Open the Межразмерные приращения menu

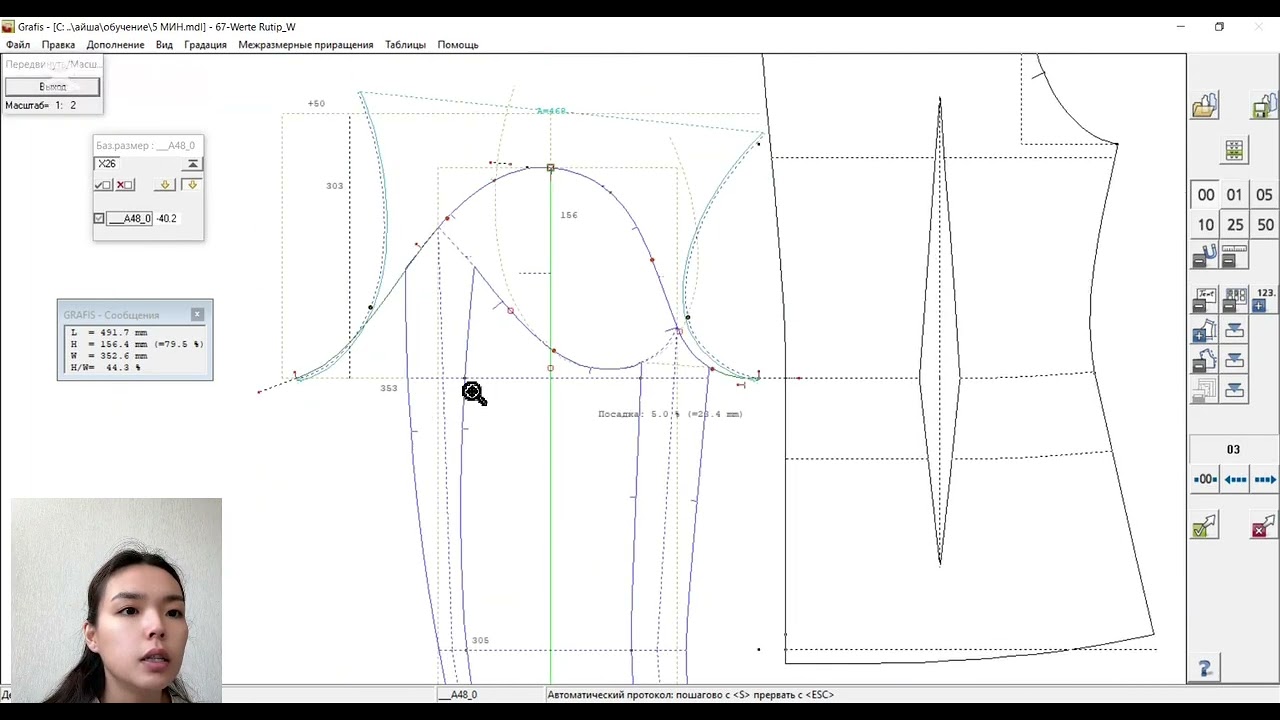tap(305, 45)
